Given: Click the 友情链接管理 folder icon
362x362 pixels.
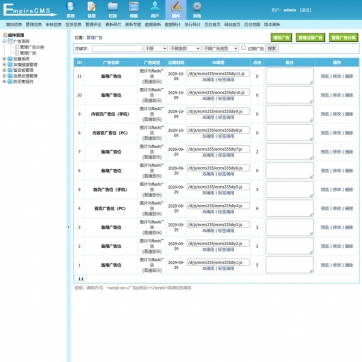Looking at the screenshot, I should pos(10,64).
